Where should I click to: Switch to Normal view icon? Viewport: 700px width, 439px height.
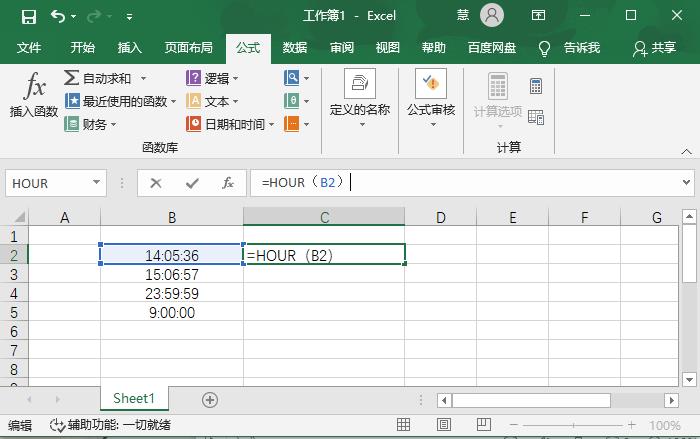404,424
